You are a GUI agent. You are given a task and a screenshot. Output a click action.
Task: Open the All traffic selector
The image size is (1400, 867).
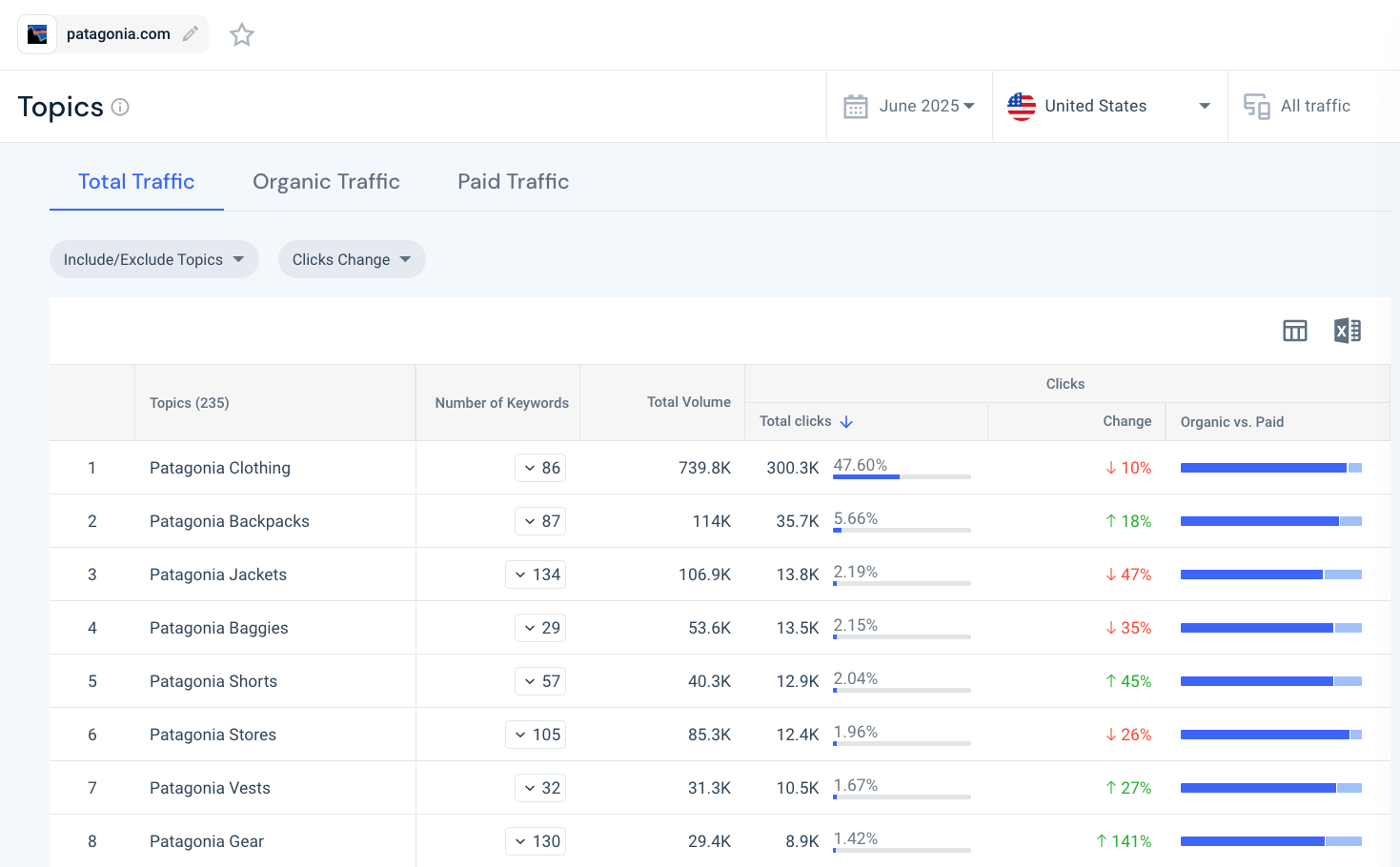coord(1313,107)
